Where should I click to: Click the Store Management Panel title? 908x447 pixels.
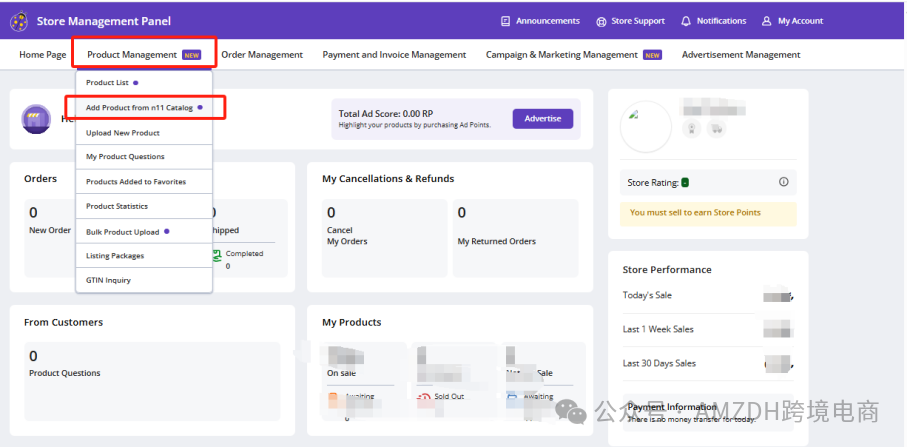104,21
